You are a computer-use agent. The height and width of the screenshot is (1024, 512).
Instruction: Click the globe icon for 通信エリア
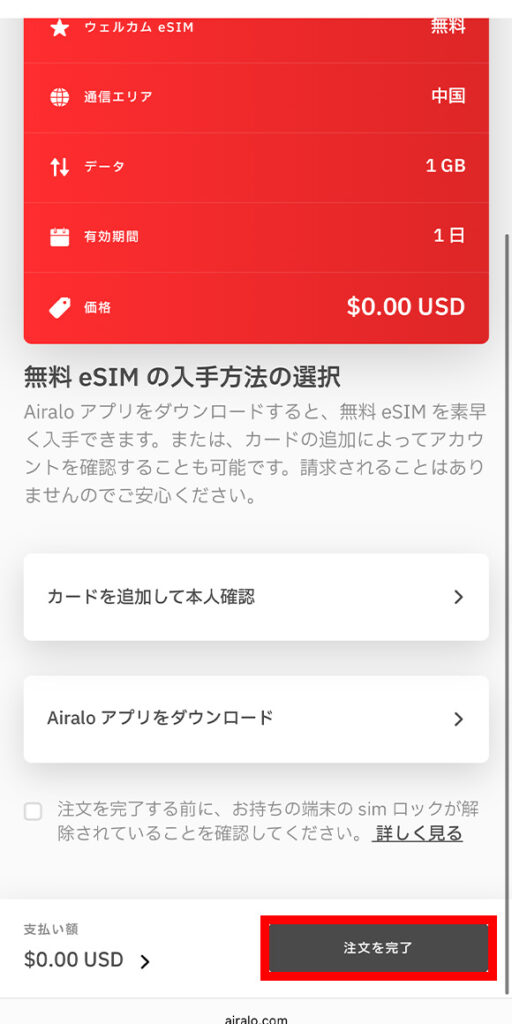59,97
